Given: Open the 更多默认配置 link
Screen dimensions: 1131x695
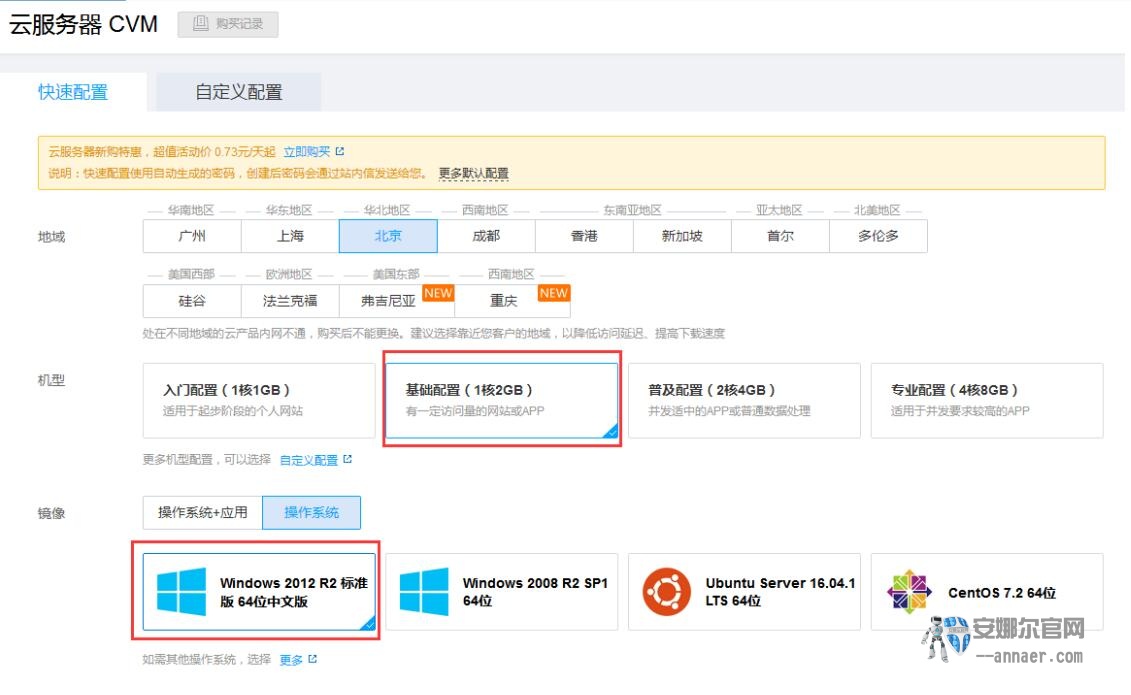Looking at the screenshot, I should click(x=473, y=173).
